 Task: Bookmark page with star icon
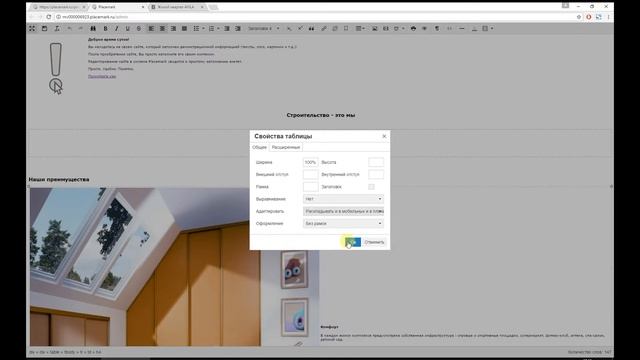pyautogui.click(x=579, y=17)
